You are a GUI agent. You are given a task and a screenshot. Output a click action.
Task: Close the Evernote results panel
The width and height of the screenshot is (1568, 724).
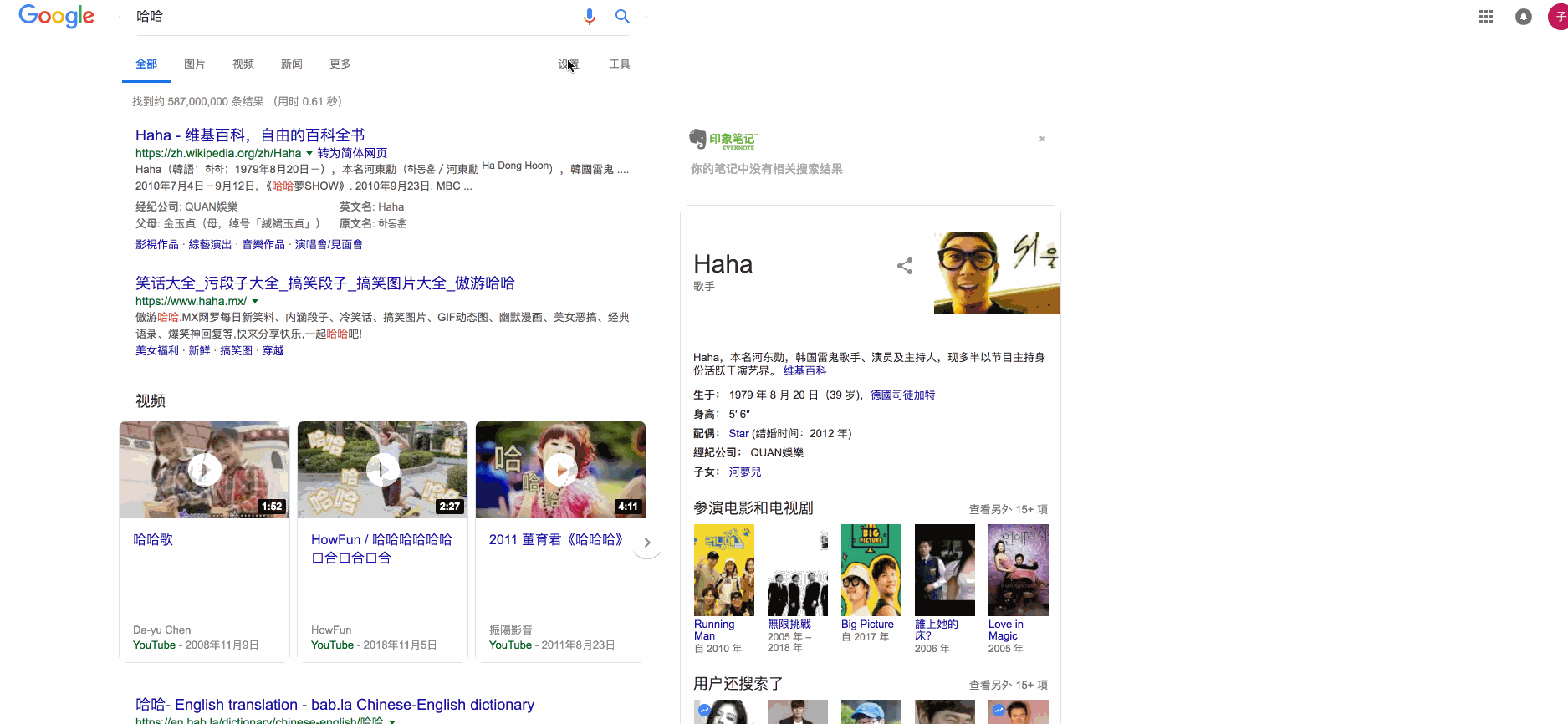coord(1042,139)
